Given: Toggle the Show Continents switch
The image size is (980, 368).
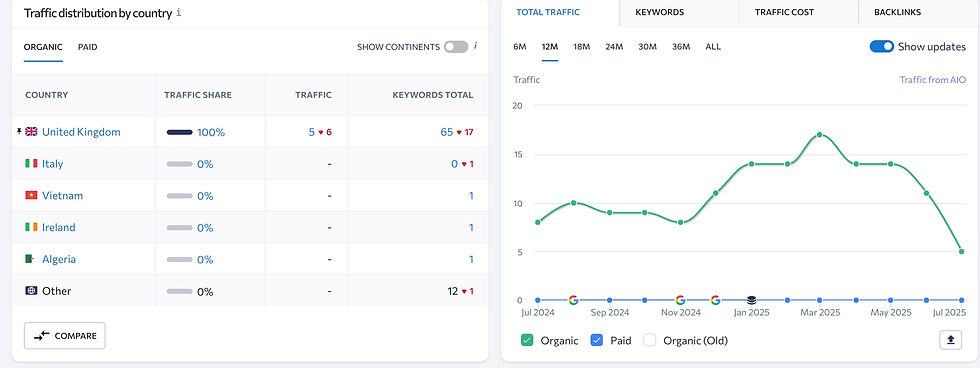Looking at the screenshot, I should [x=456, y=47].
